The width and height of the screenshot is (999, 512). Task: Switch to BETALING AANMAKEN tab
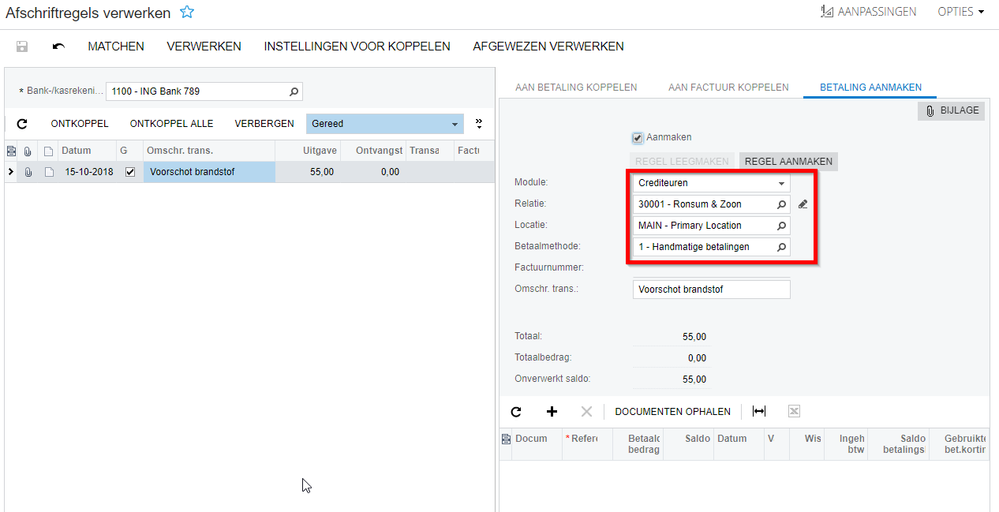[870, 87]
